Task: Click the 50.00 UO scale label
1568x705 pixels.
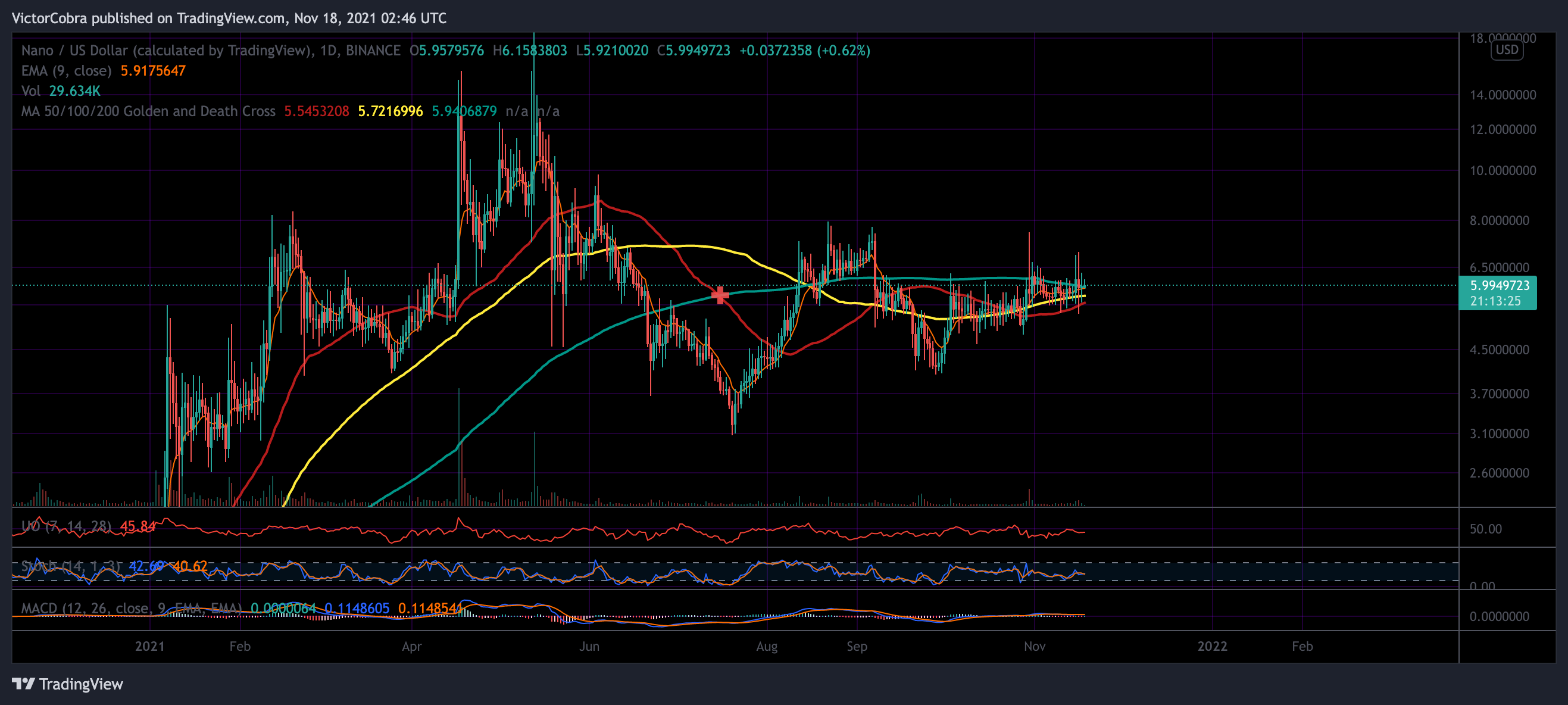Action: [x=1485, y=528]
